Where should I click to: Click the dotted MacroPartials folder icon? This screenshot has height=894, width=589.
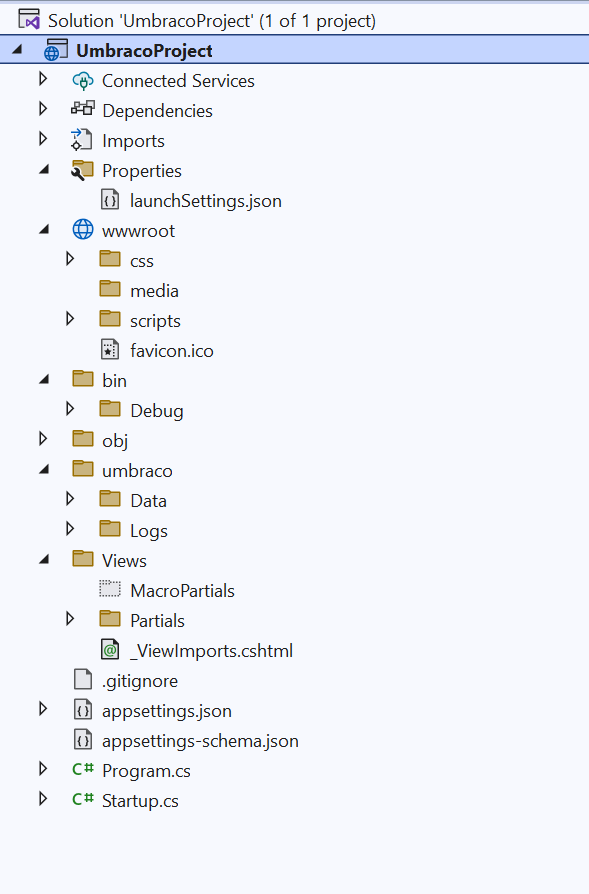point(109,589)
